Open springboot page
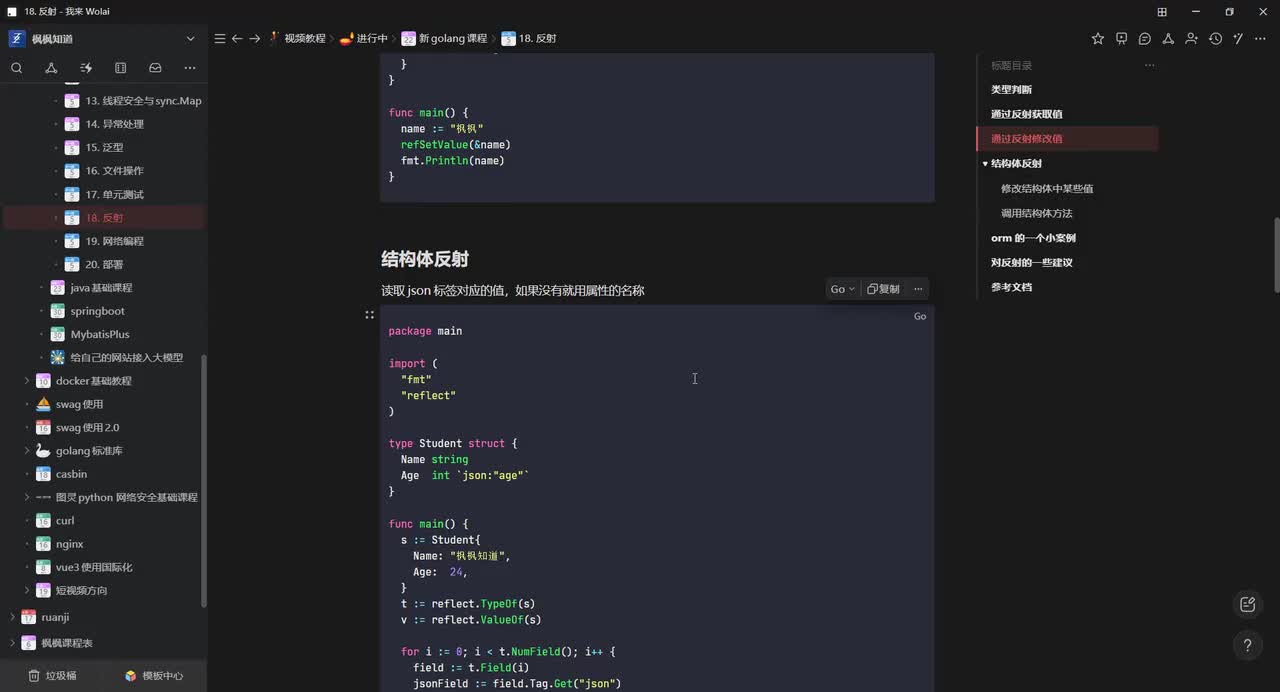Viewport: 1280px width, 692px height. (x=97, y=311)
